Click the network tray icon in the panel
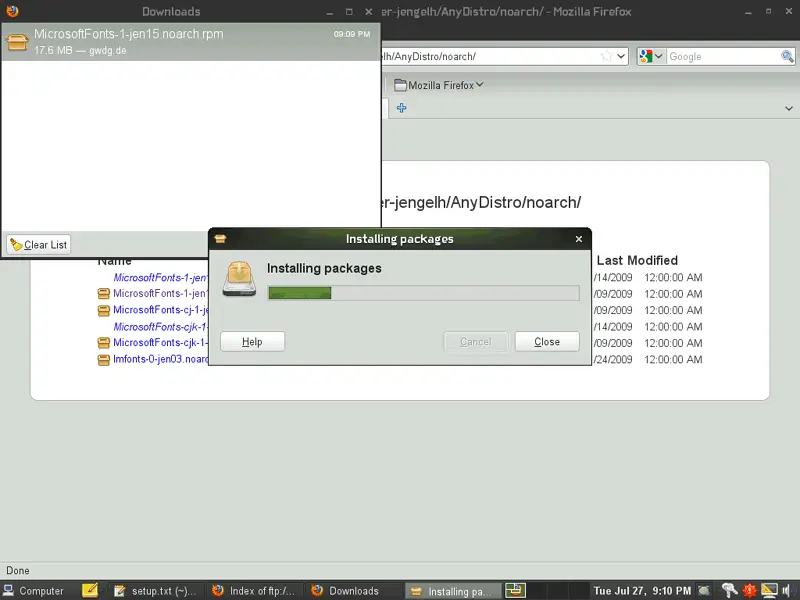Image resolution: width=800 pixels, height=600 pixels. [x=730, y=590]
